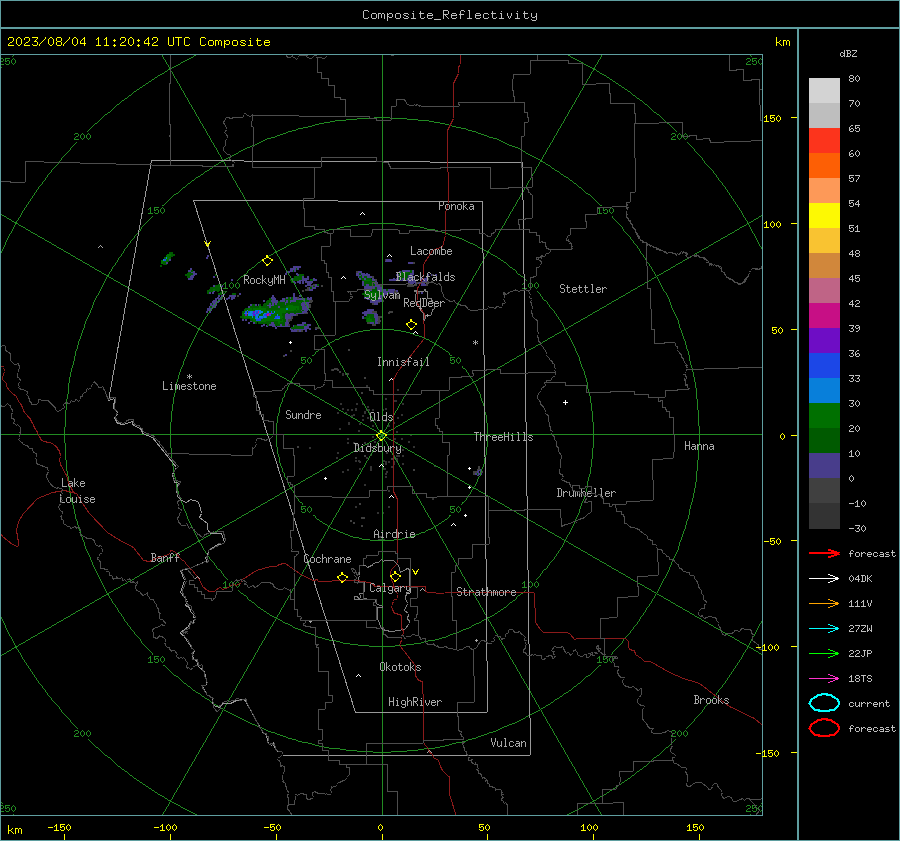900x841 pixels.
Task: Select the RockyMH station label
Action: coord(264,280)
